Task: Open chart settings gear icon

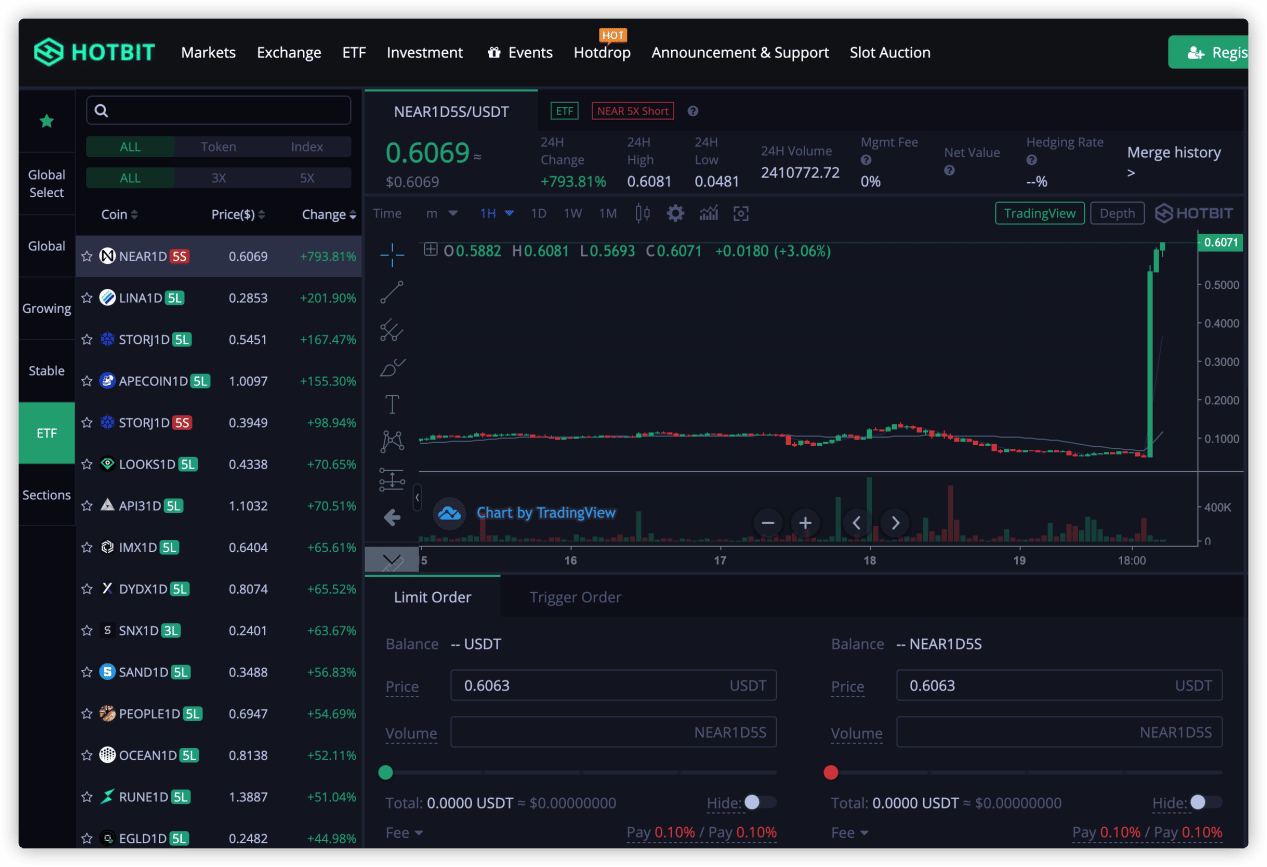Action: click(x=675, y=213)
